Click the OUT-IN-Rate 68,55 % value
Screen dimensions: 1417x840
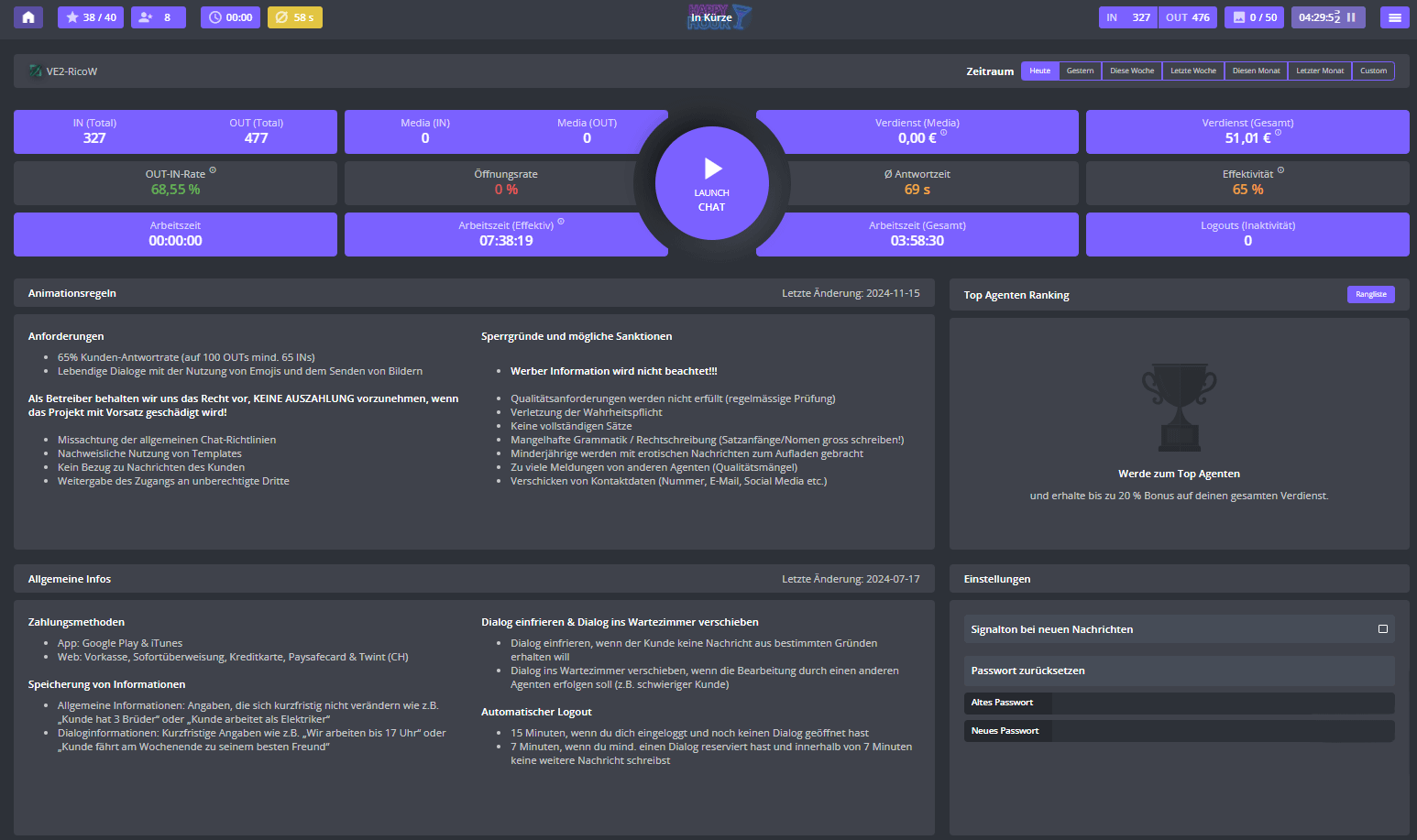coord(175,190)
